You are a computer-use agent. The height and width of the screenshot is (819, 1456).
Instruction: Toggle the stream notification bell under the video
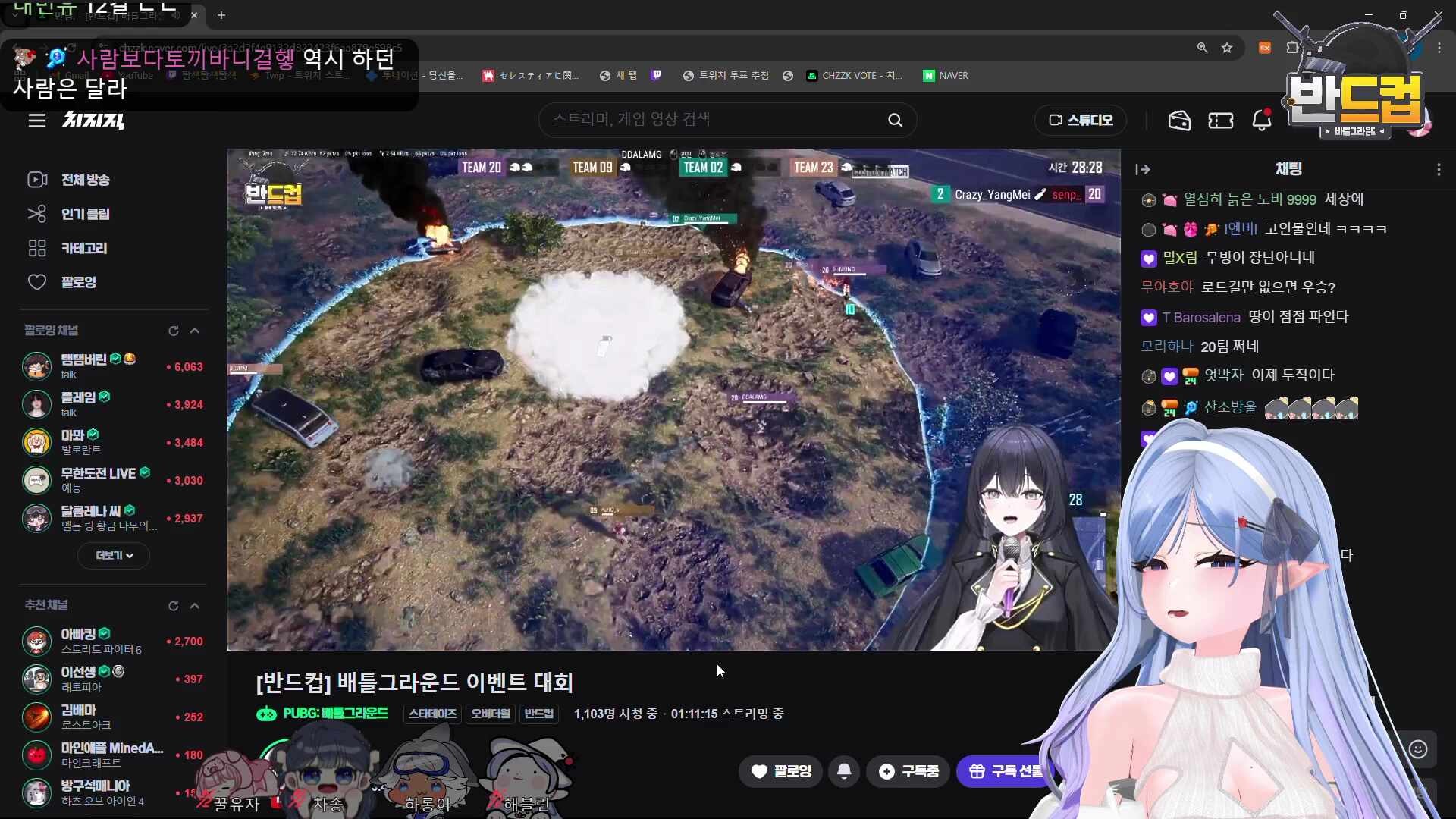click(x=844, y=771)
